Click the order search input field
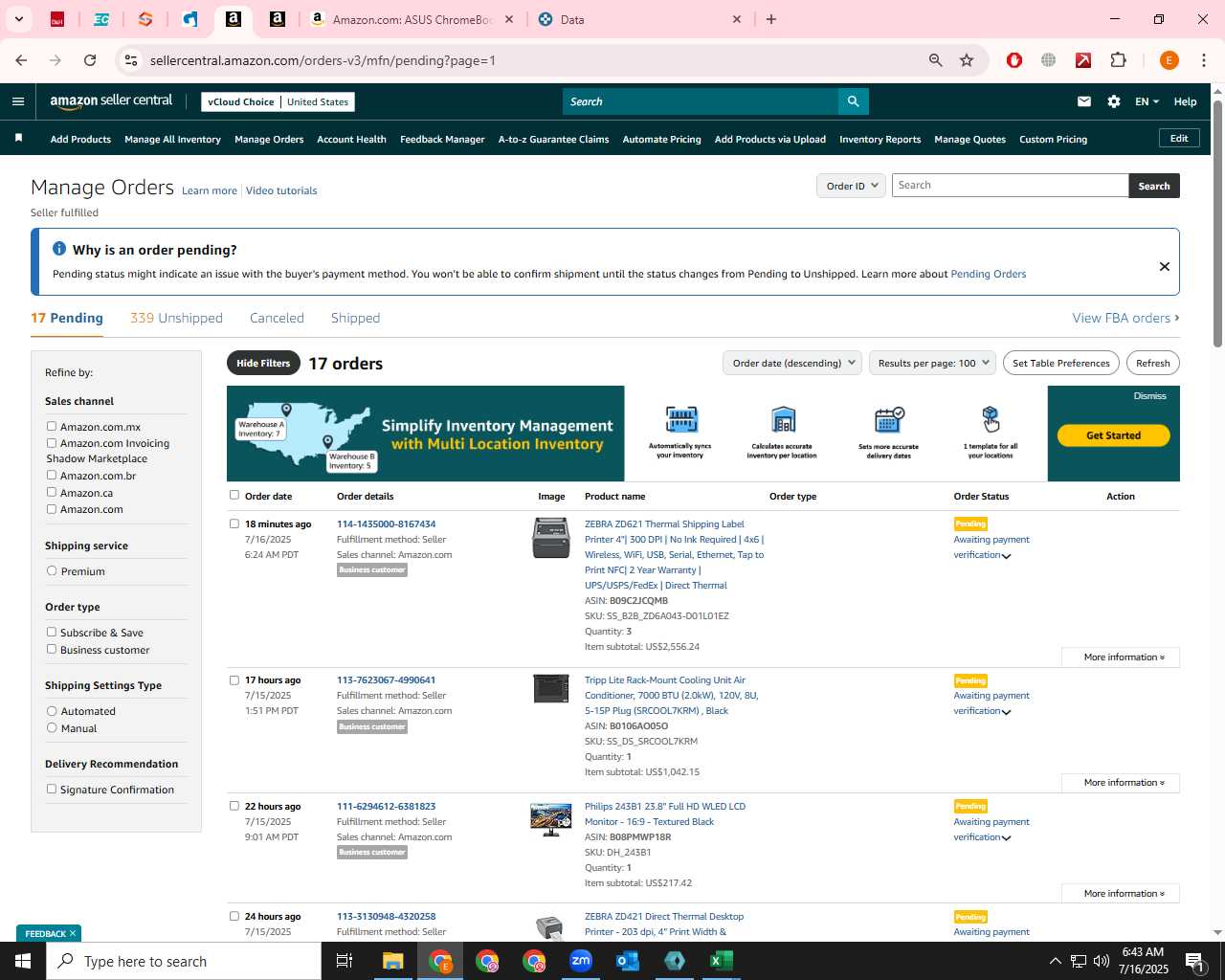 click(1010, 186)
